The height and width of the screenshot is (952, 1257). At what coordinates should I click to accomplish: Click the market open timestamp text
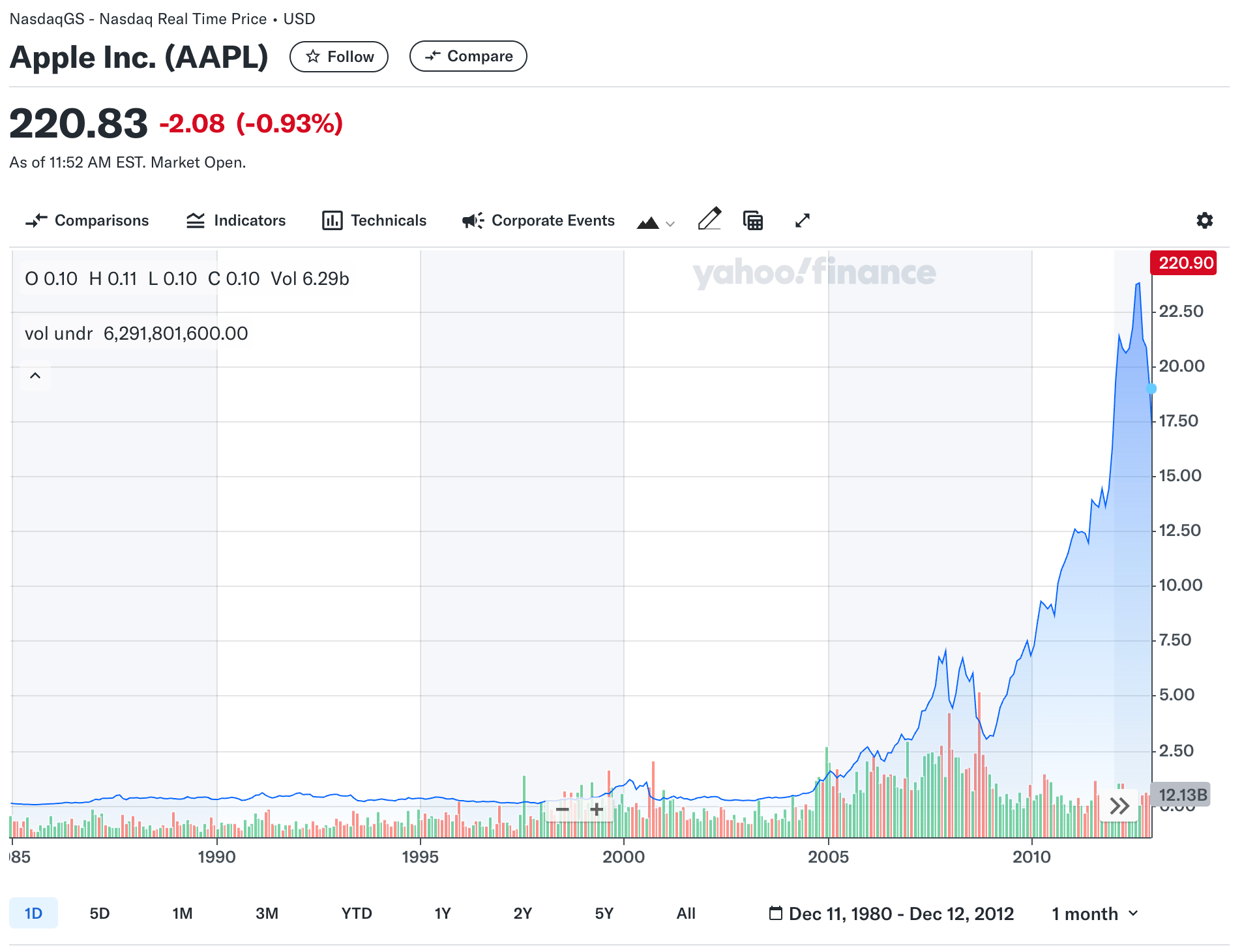click(128, 162)
